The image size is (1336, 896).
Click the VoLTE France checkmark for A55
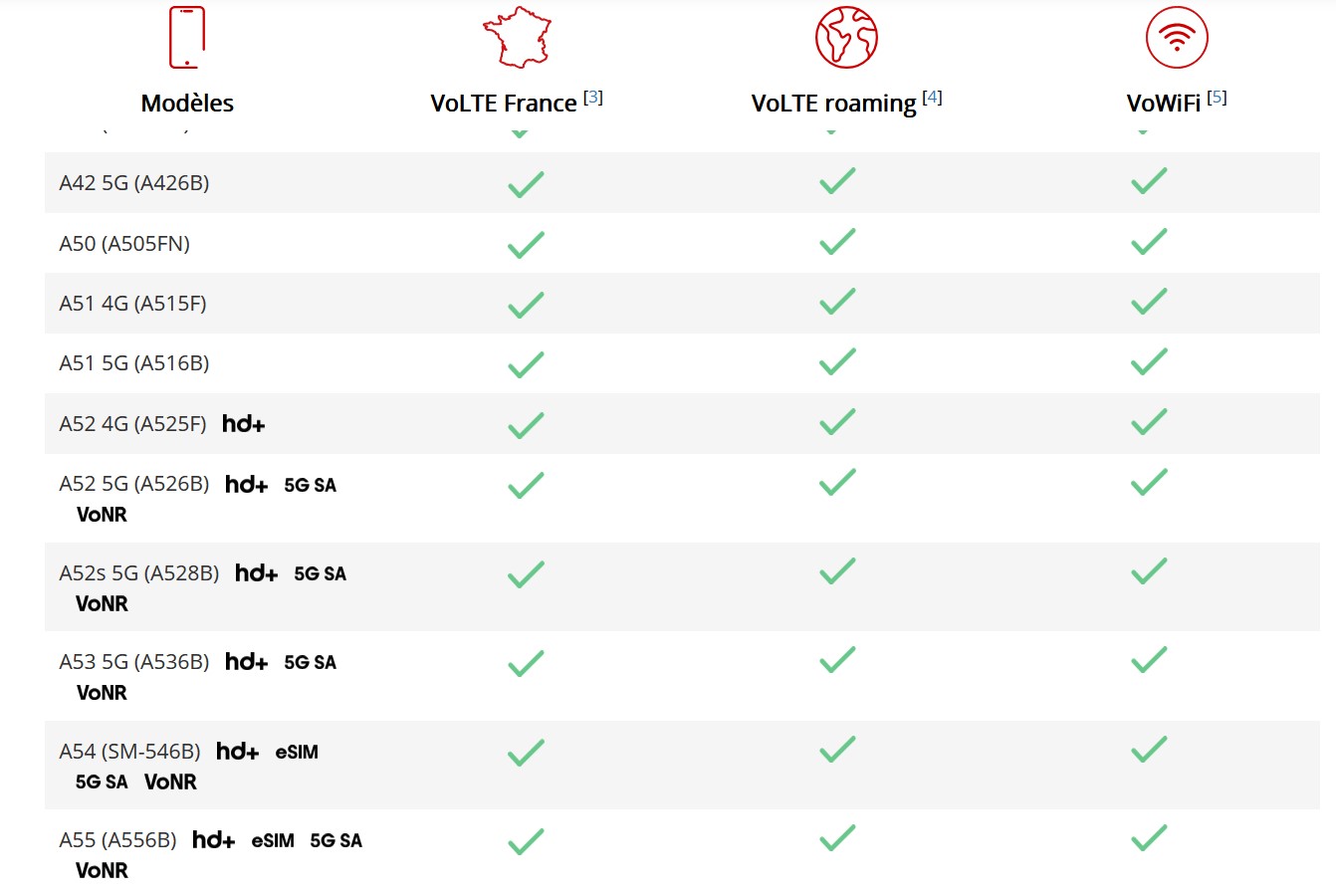pyautogui.click(x=526, y=841)
